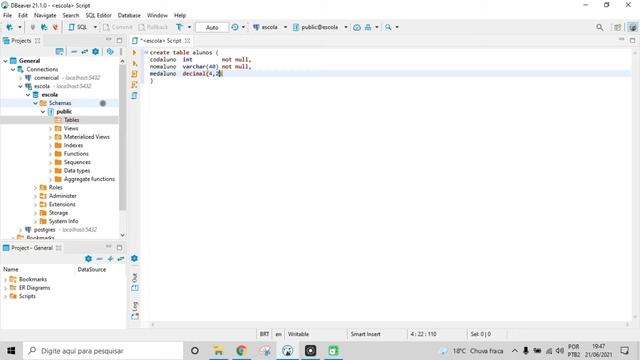Open a new SQL editor with SQL button
Screen dimensions: 640x360
point(78,27)
